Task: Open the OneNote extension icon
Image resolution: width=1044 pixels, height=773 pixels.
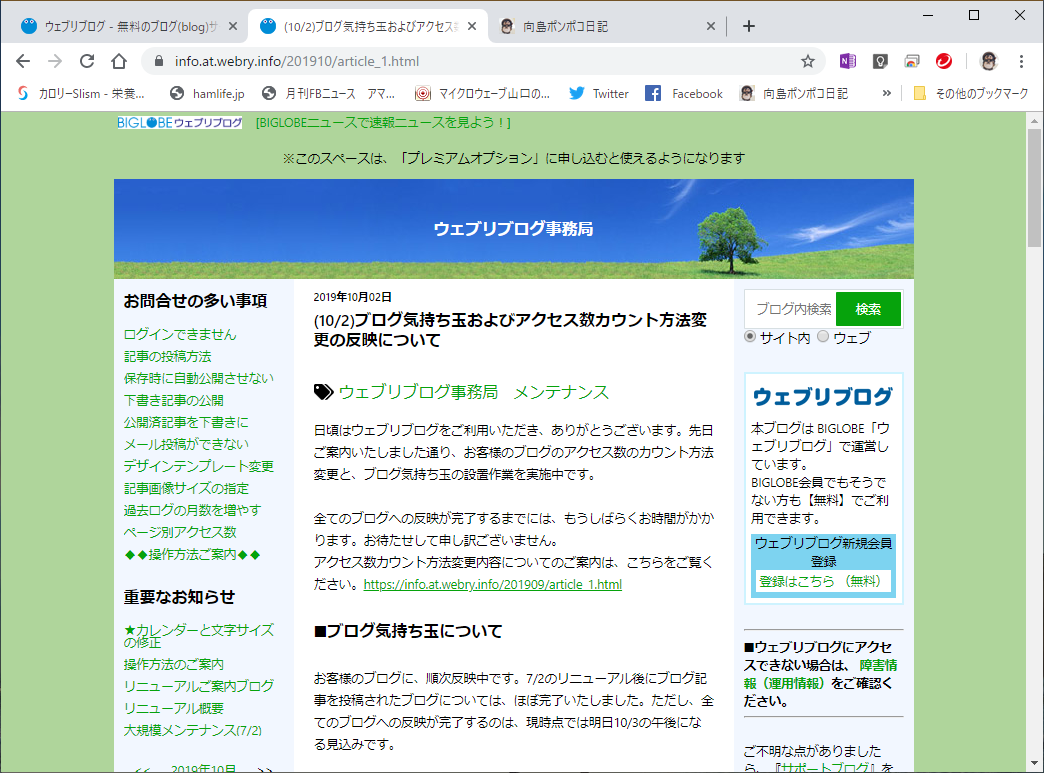Action: coord(847,61)
